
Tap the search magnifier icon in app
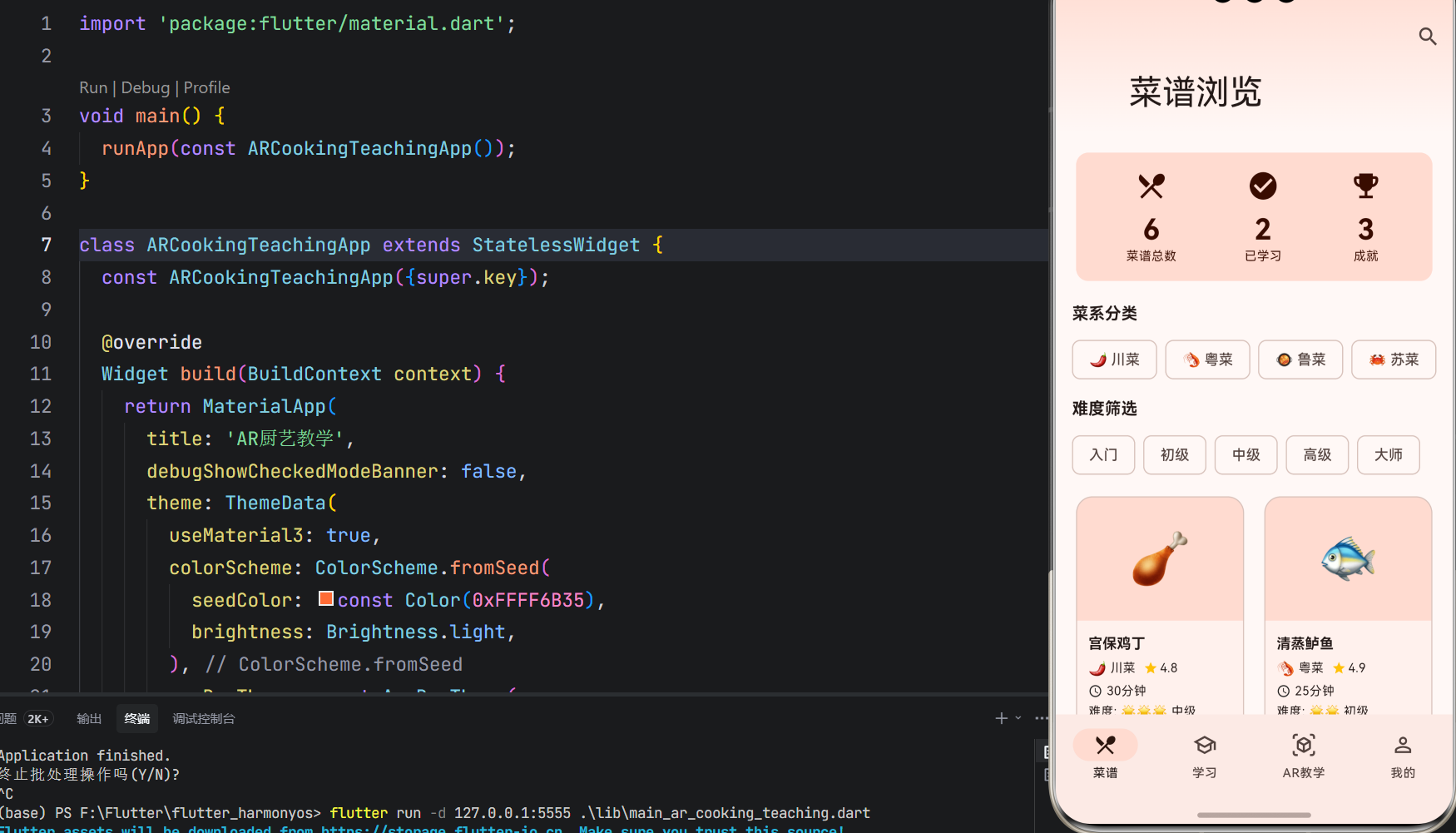point(1428,36)
